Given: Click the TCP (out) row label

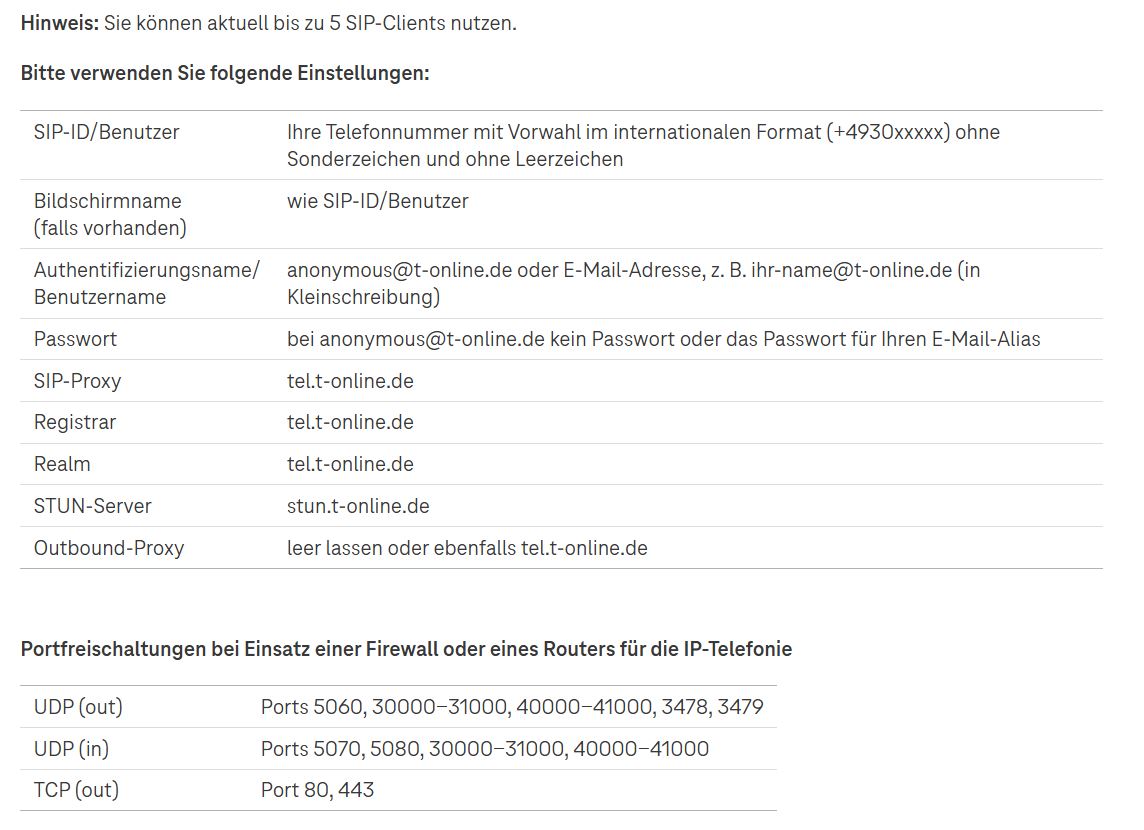Looking at the screenshot, I should [x=76, y=790].
